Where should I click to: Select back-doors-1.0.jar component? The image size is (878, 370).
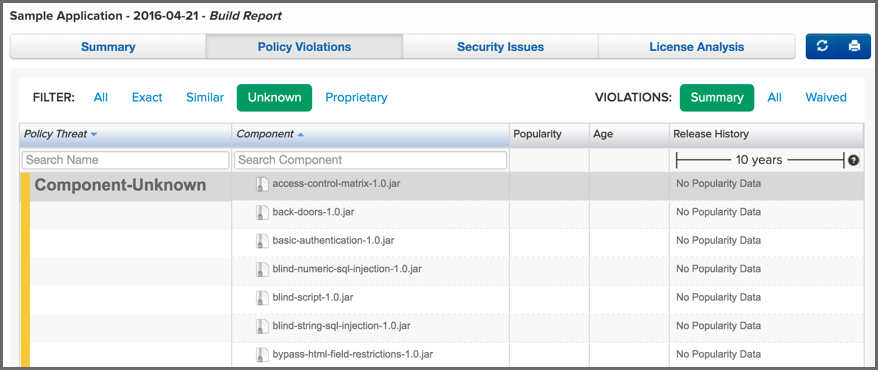(313, 212)
